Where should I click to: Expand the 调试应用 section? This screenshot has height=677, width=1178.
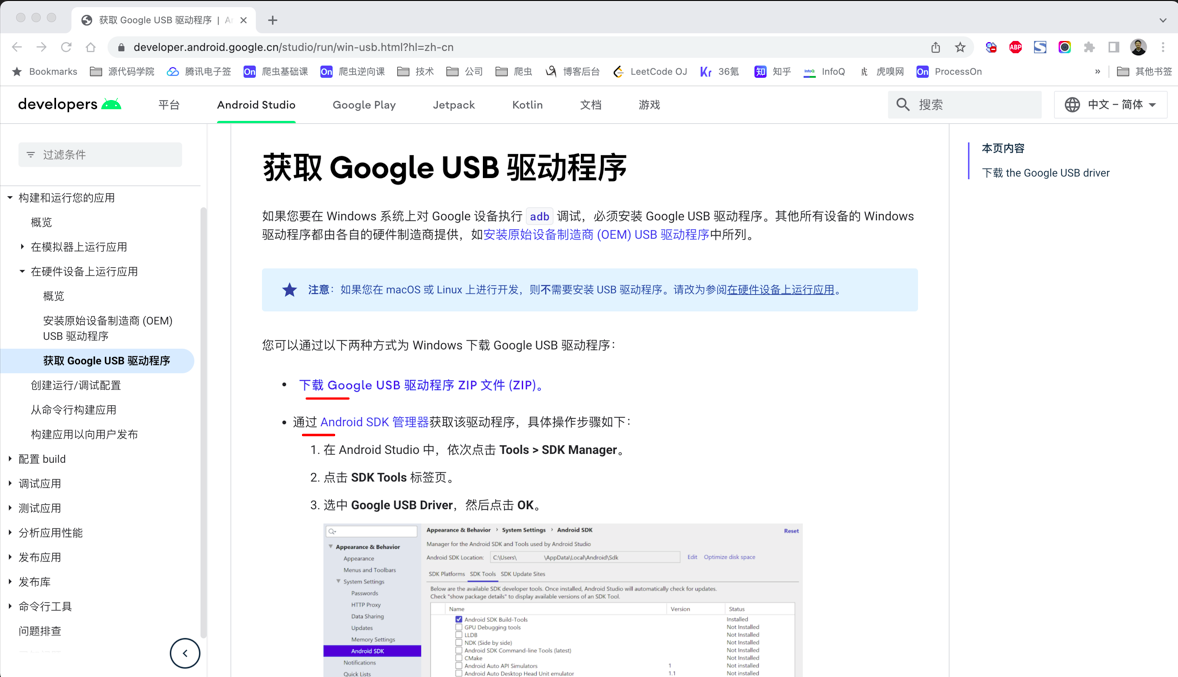coord(10,483)
